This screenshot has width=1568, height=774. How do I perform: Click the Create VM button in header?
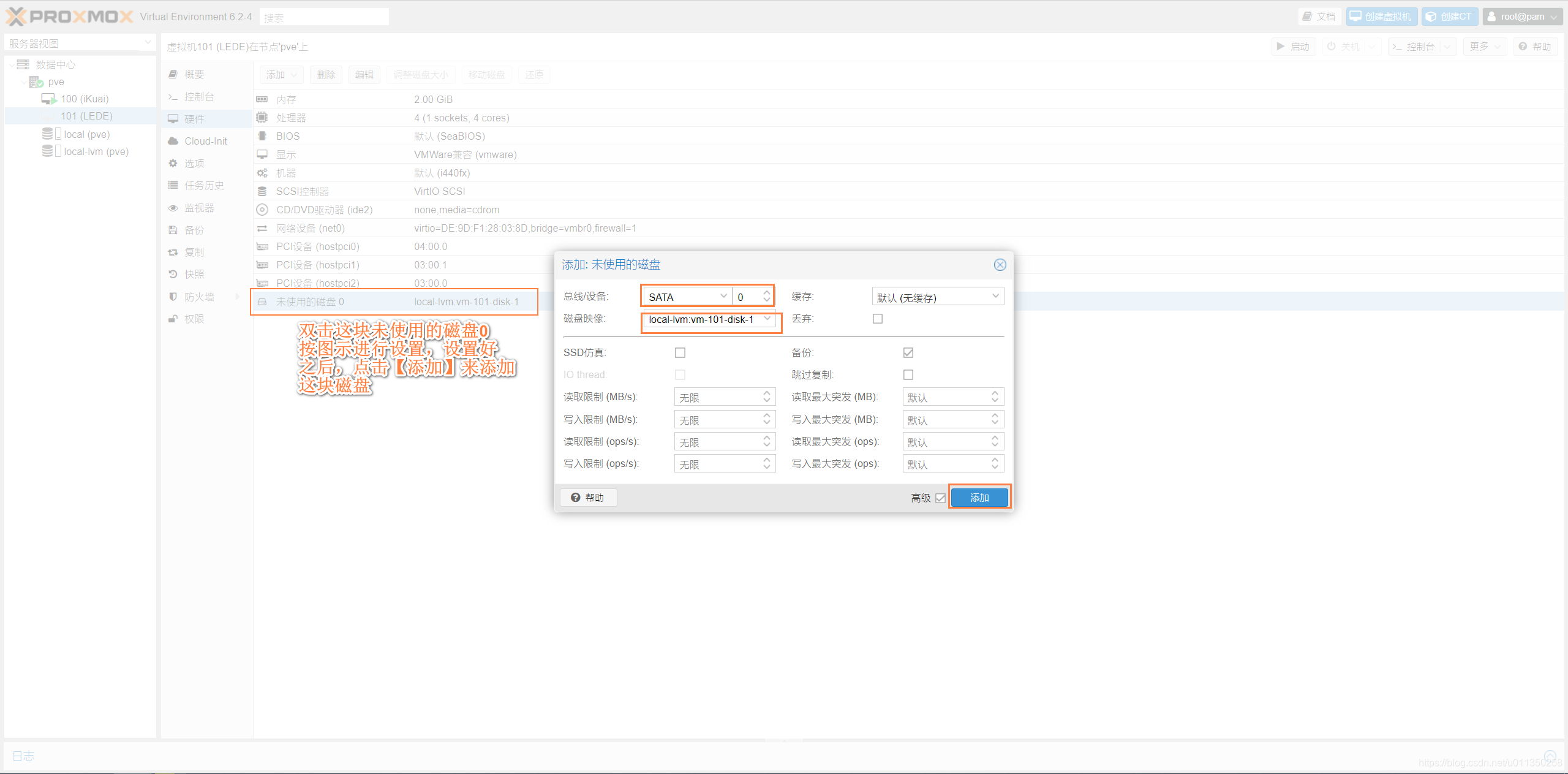[x=1381, y=17]
